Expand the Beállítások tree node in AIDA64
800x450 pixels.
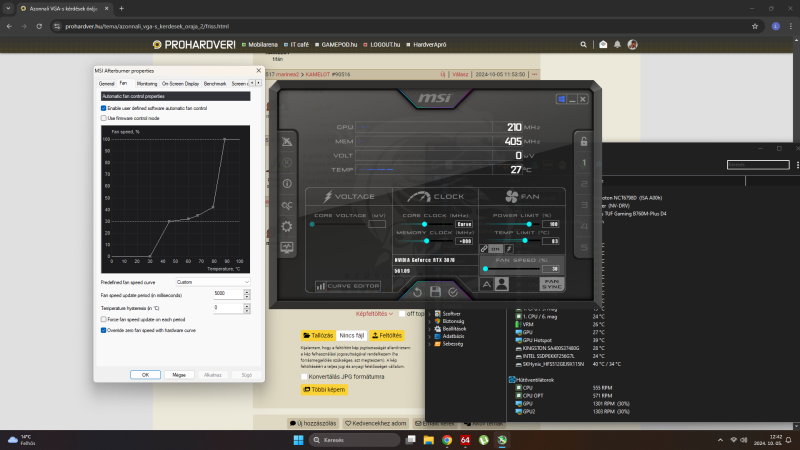pyautogui.click(x=430, y=329)
